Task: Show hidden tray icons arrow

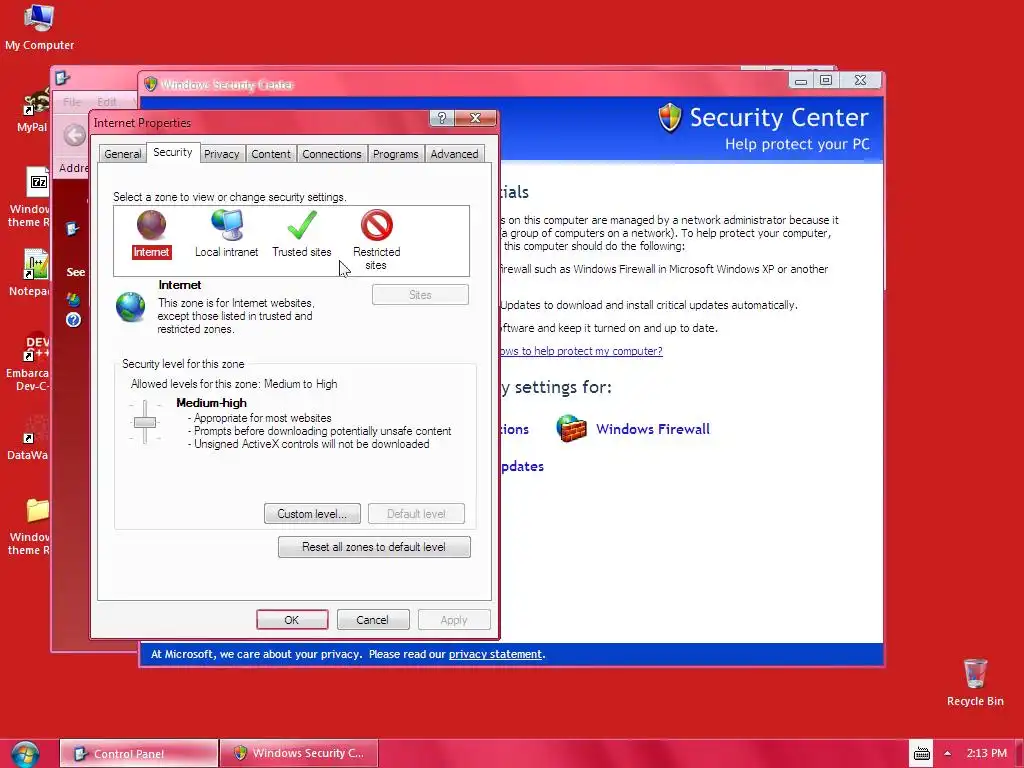Action: pos(947,754)
